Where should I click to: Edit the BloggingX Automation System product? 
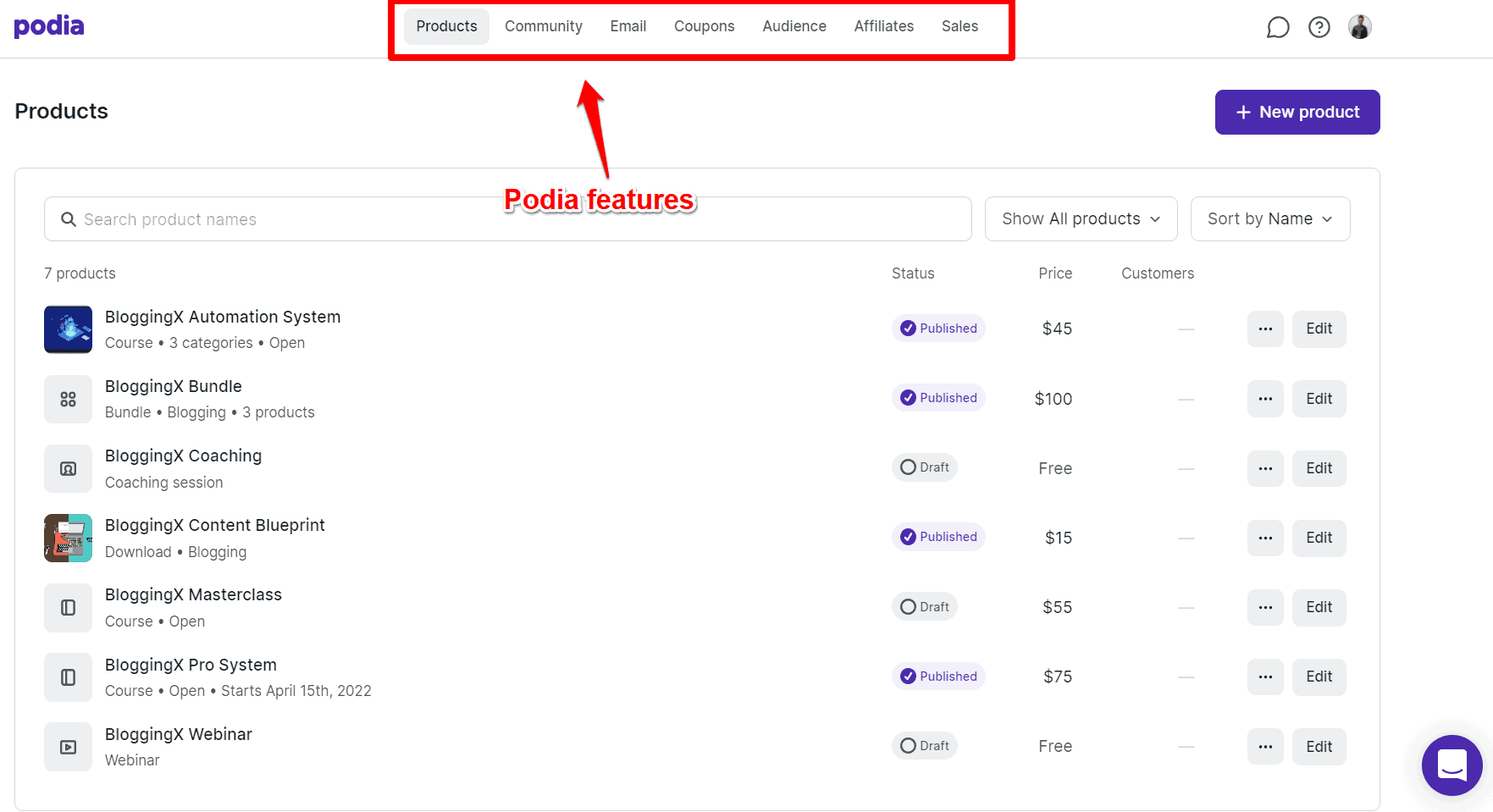tap(1319, 329)
